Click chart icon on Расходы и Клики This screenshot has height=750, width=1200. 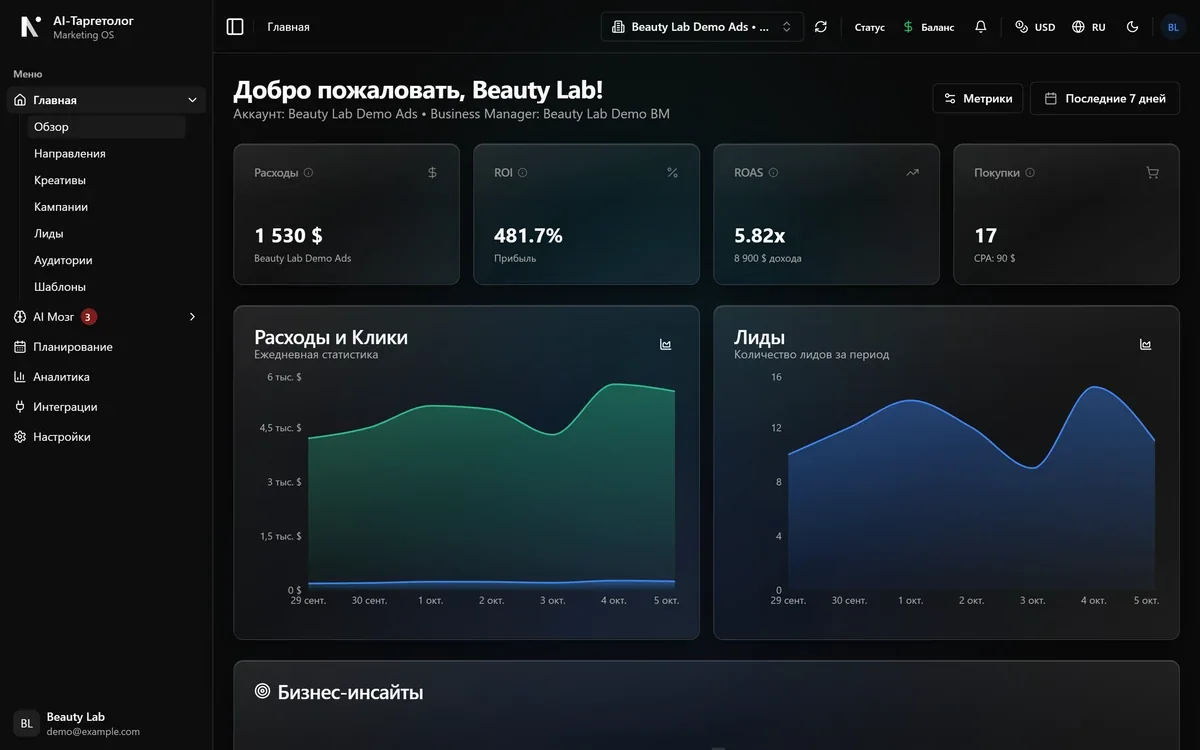tap(666, 344)
